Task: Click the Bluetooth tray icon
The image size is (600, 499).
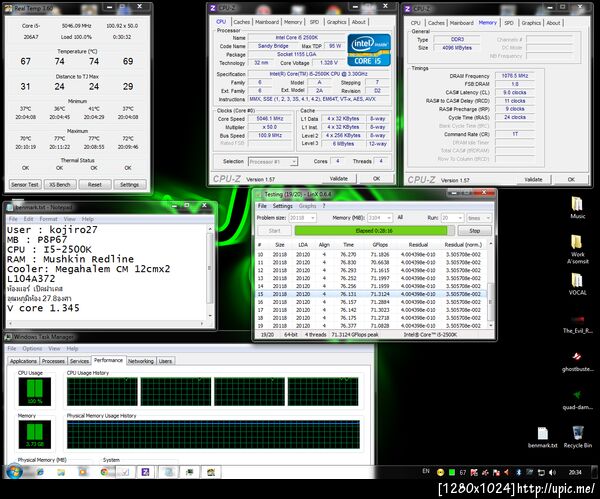Action: pos(519,473)
